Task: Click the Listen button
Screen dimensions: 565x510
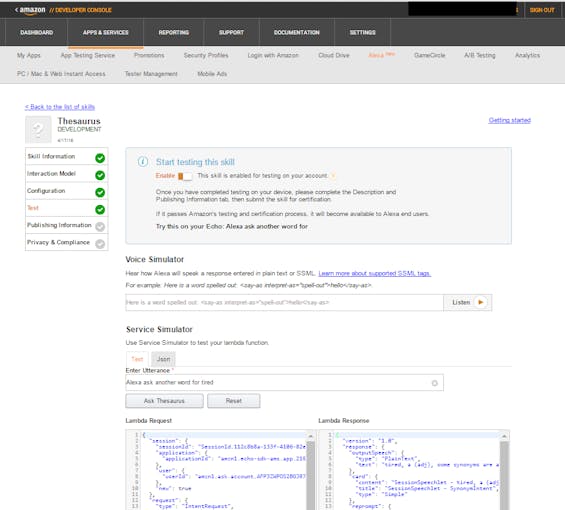Action: click(x=467, y=302)
